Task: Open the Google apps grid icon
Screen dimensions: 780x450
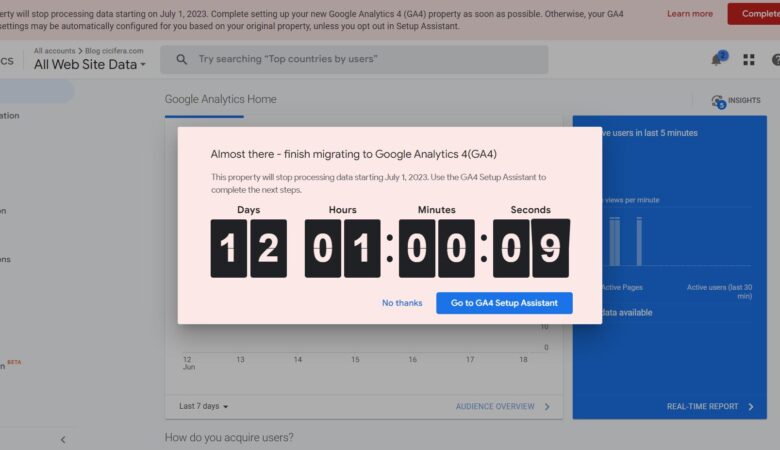Action: coord(748,60)
